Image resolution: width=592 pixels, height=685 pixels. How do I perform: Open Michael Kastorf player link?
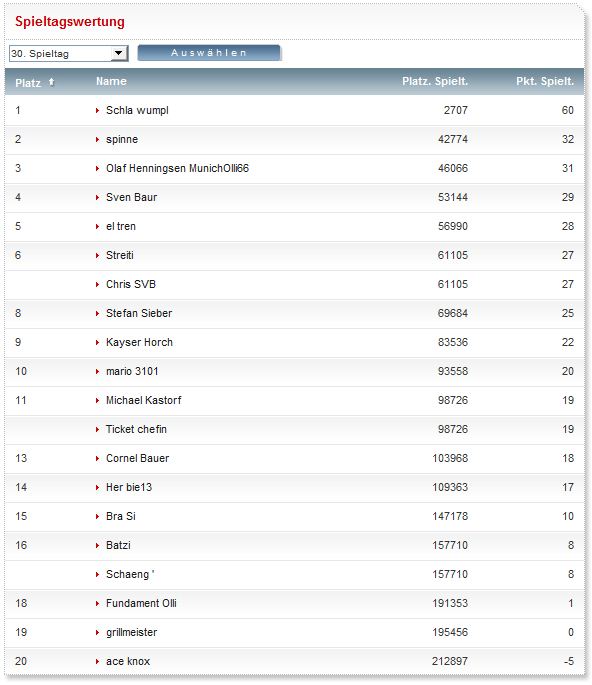click(144, 400)
